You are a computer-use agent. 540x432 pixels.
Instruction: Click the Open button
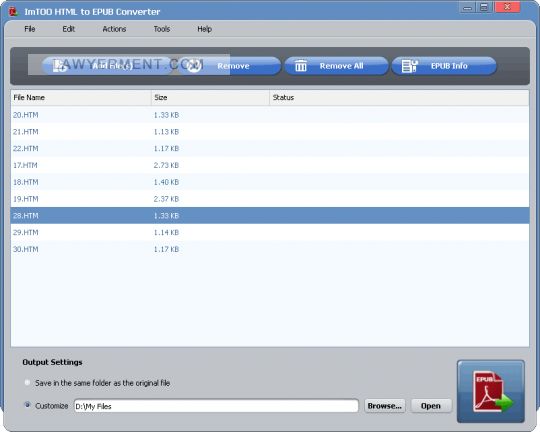pos(431,406)
